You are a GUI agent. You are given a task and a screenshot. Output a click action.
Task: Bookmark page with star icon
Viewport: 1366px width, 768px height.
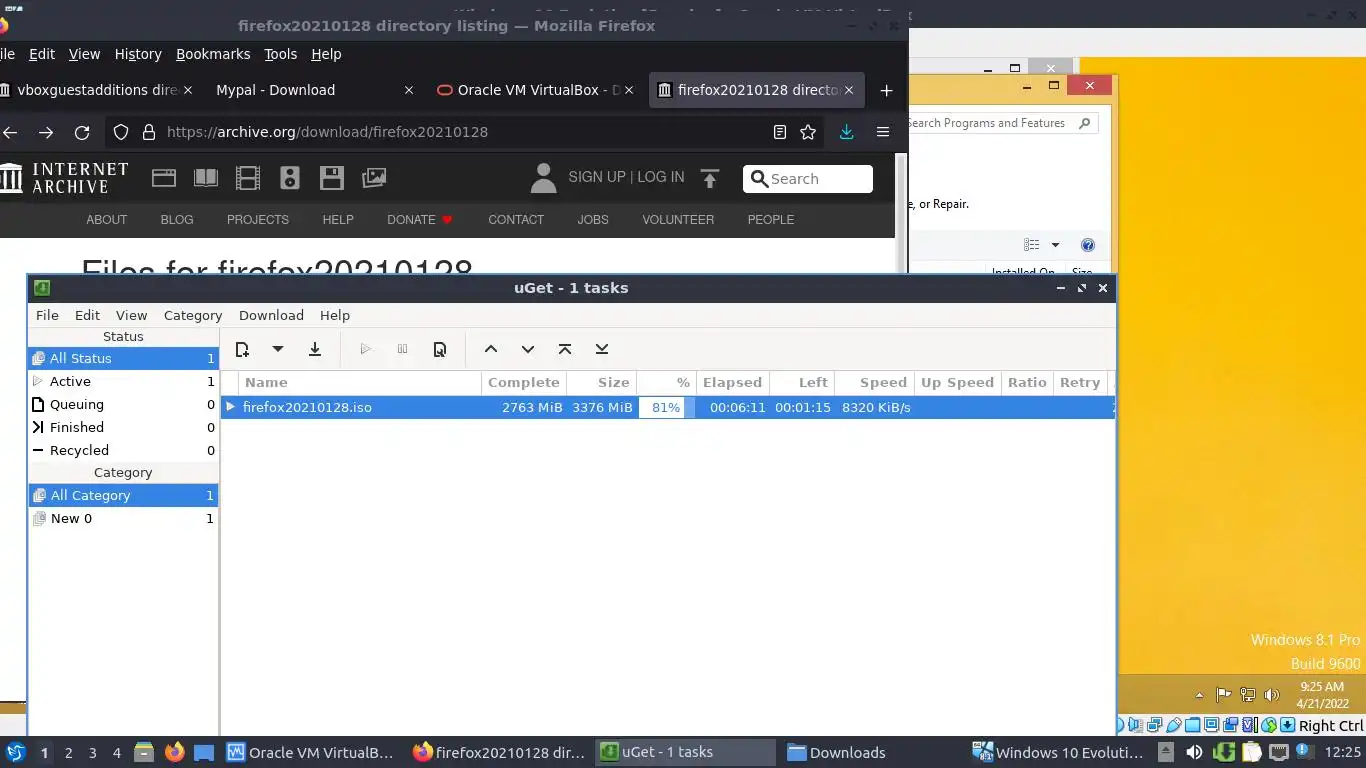coord(808,132)
